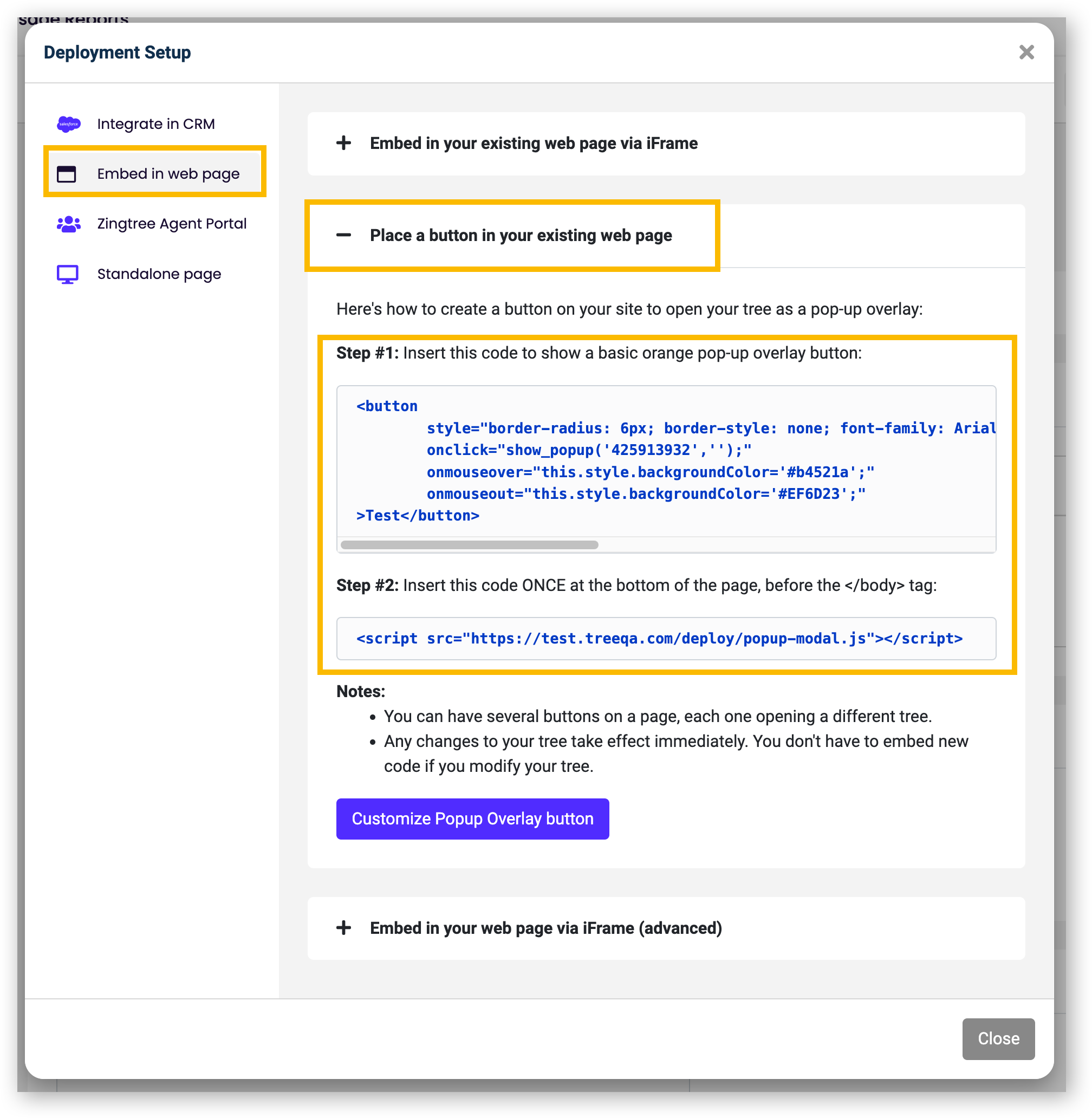Click the people icon next to Zingtree Agent Portal
This screenshot has height=1118, width=1092.
tap(68, 224)
